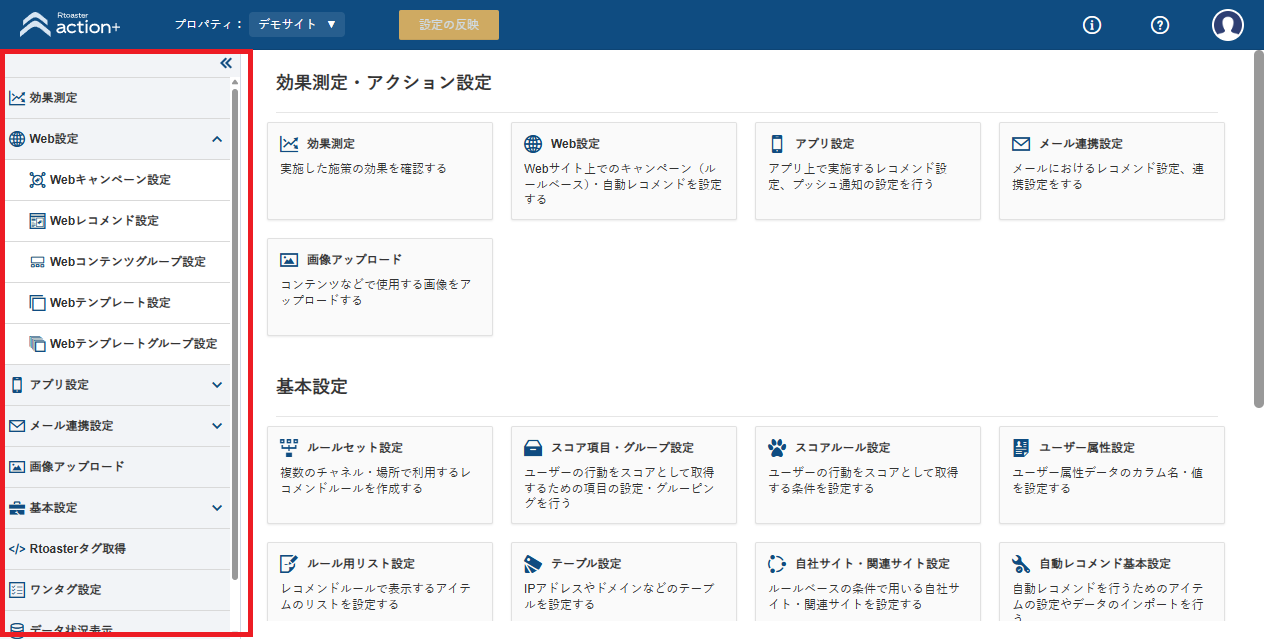Open 画像アップロード in the sidebar
1264x639 pixels.
click(117, 467)
